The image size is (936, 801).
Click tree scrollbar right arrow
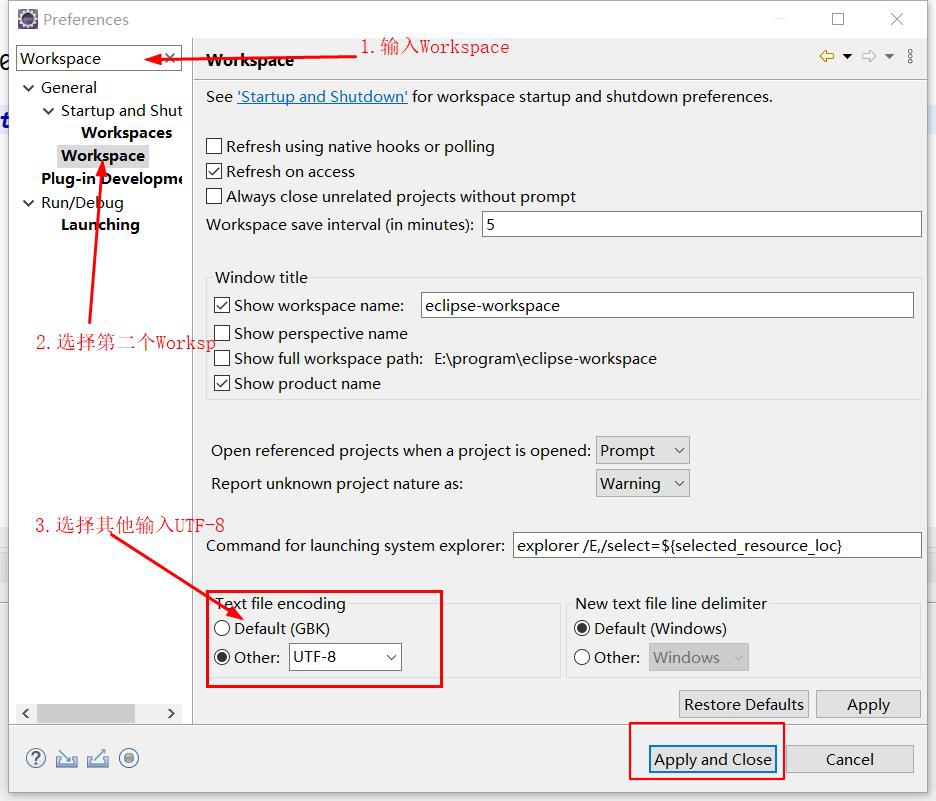click(171, 713)
